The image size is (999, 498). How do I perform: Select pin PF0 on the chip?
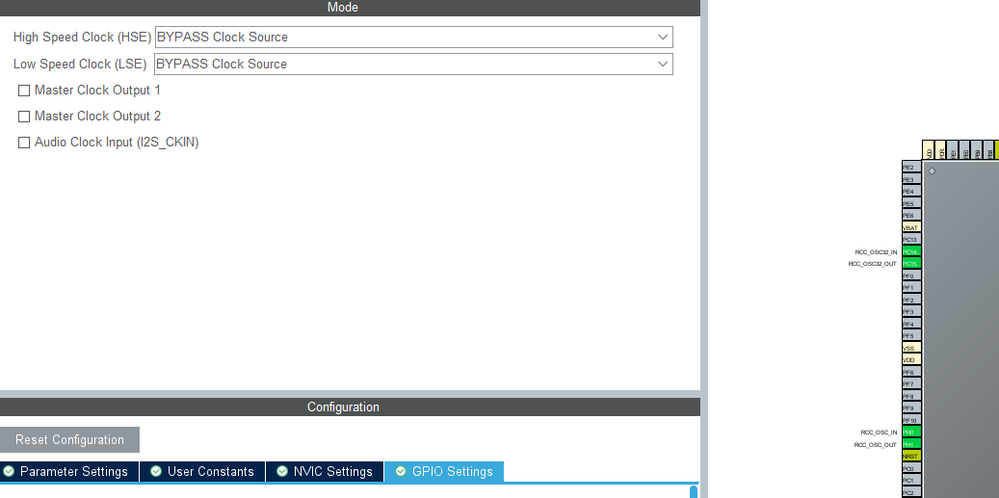coord(912,276)
